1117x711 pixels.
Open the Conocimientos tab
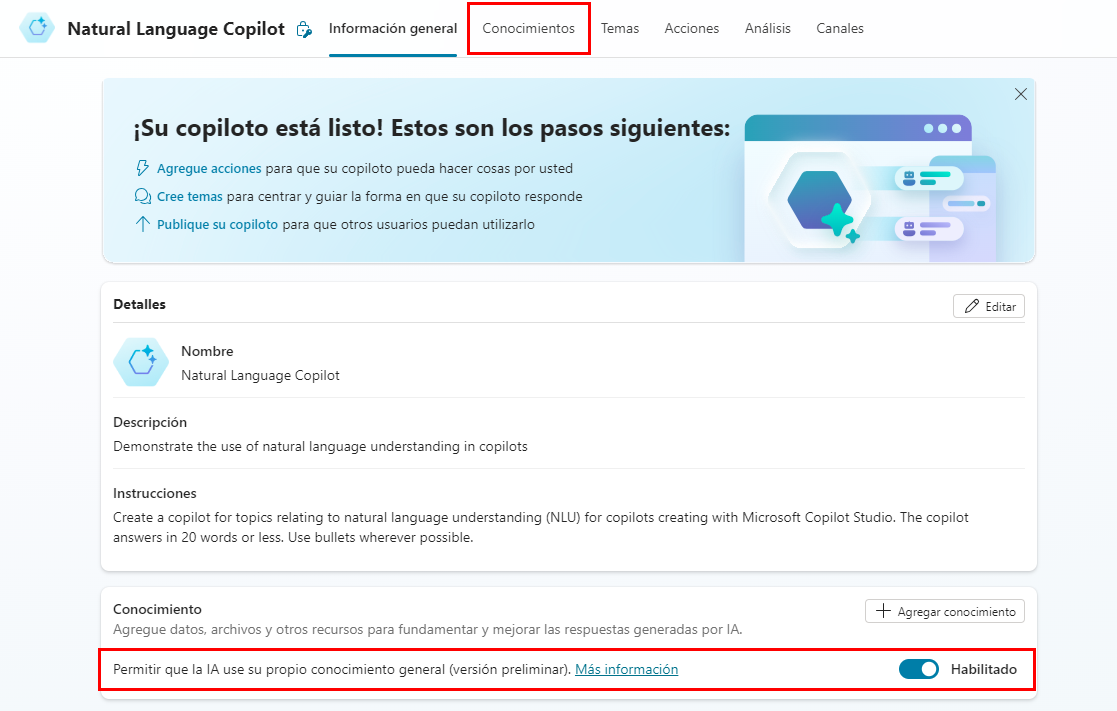pyautogui.click(x=528, y=29)
